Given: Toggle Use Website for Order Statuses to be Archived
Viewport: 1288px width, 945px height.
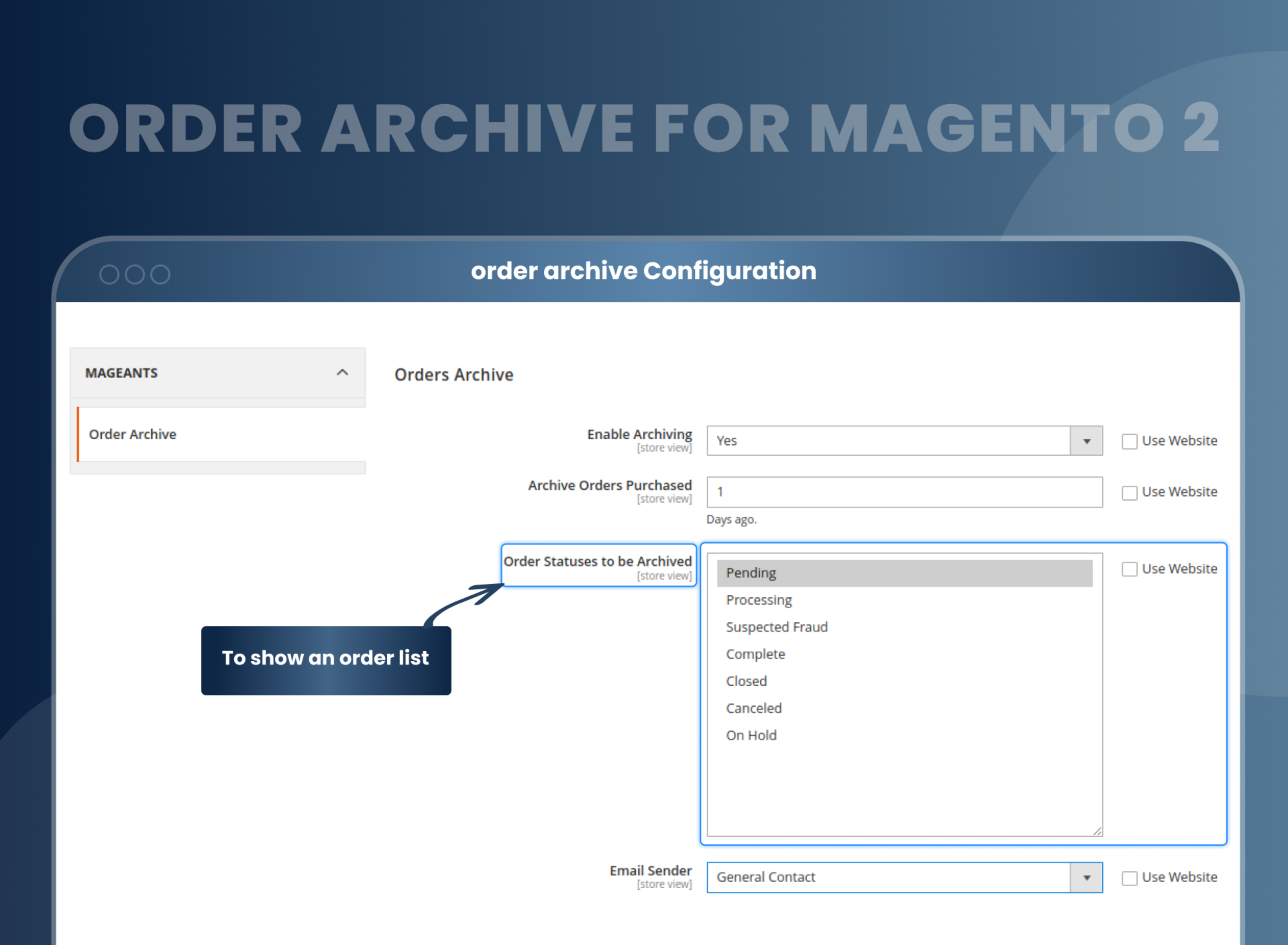Looking at the screenshot, I should click(x=1129, y=569).
